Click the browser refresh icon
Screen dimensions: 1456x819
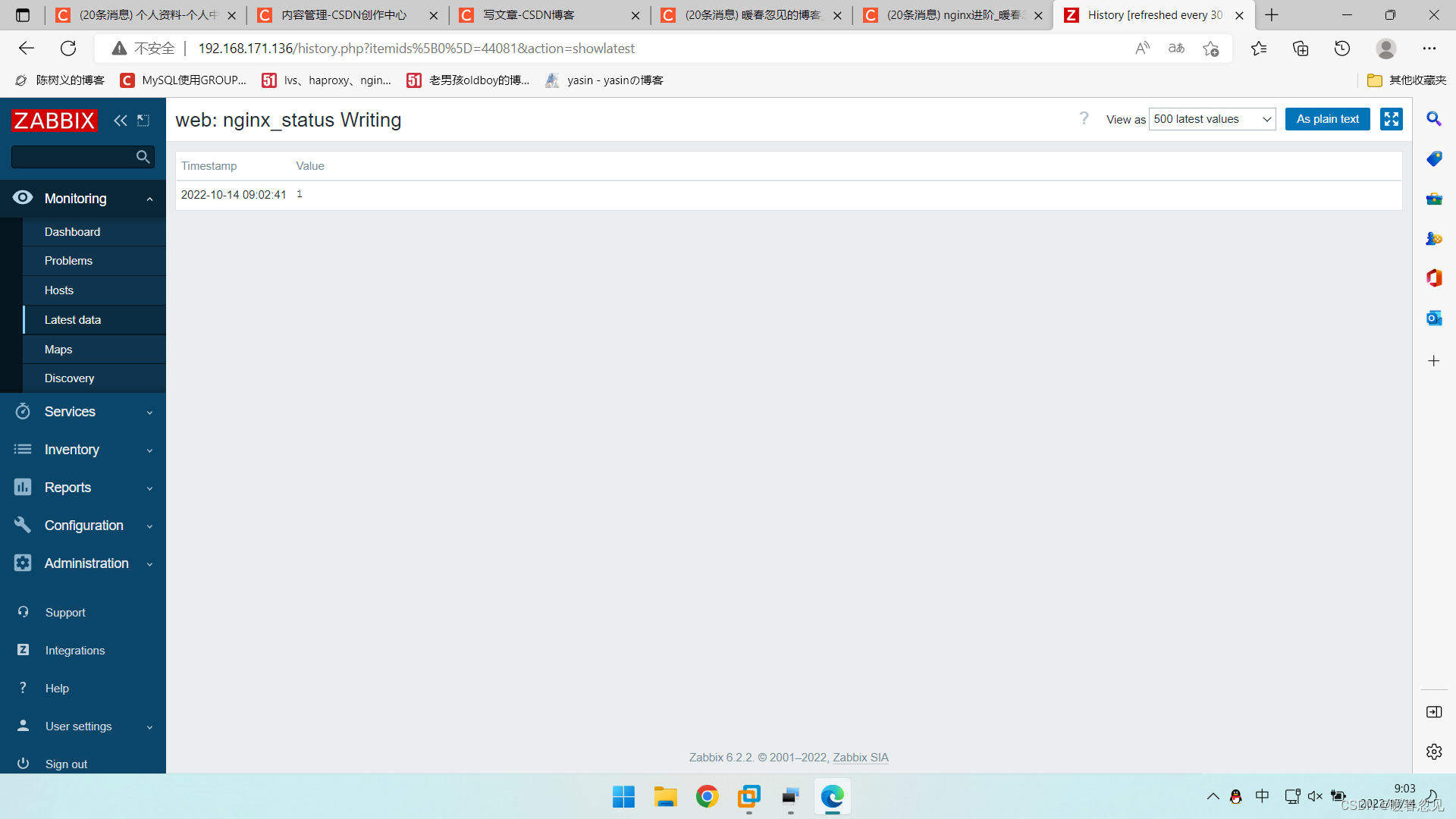[x=68, y=49]
